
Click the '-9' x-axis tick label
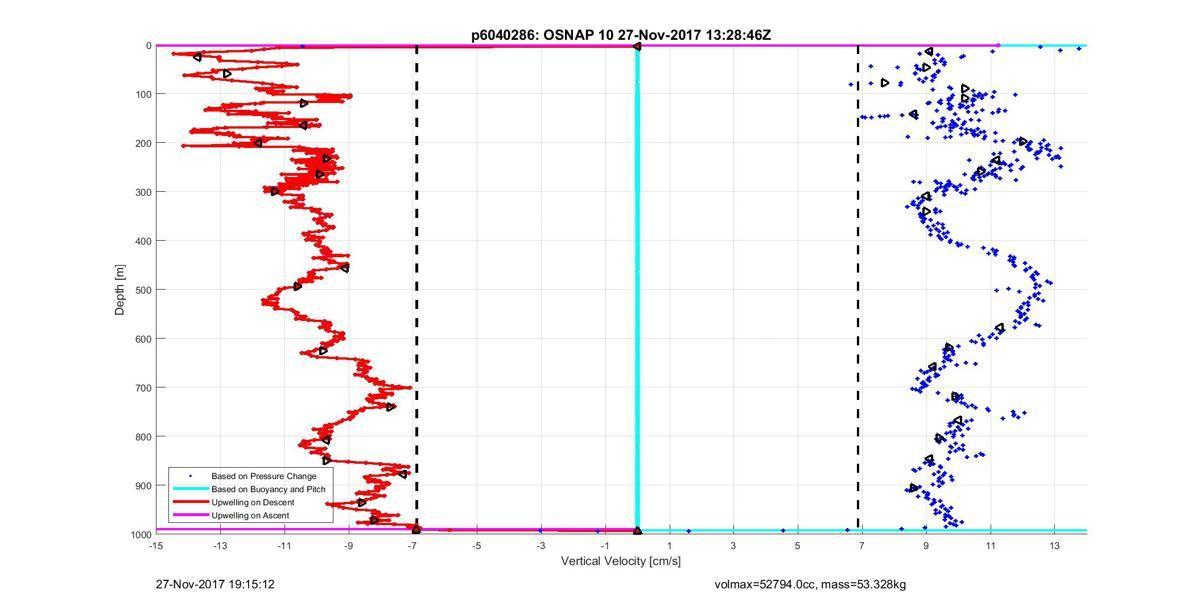coord(348,546)
